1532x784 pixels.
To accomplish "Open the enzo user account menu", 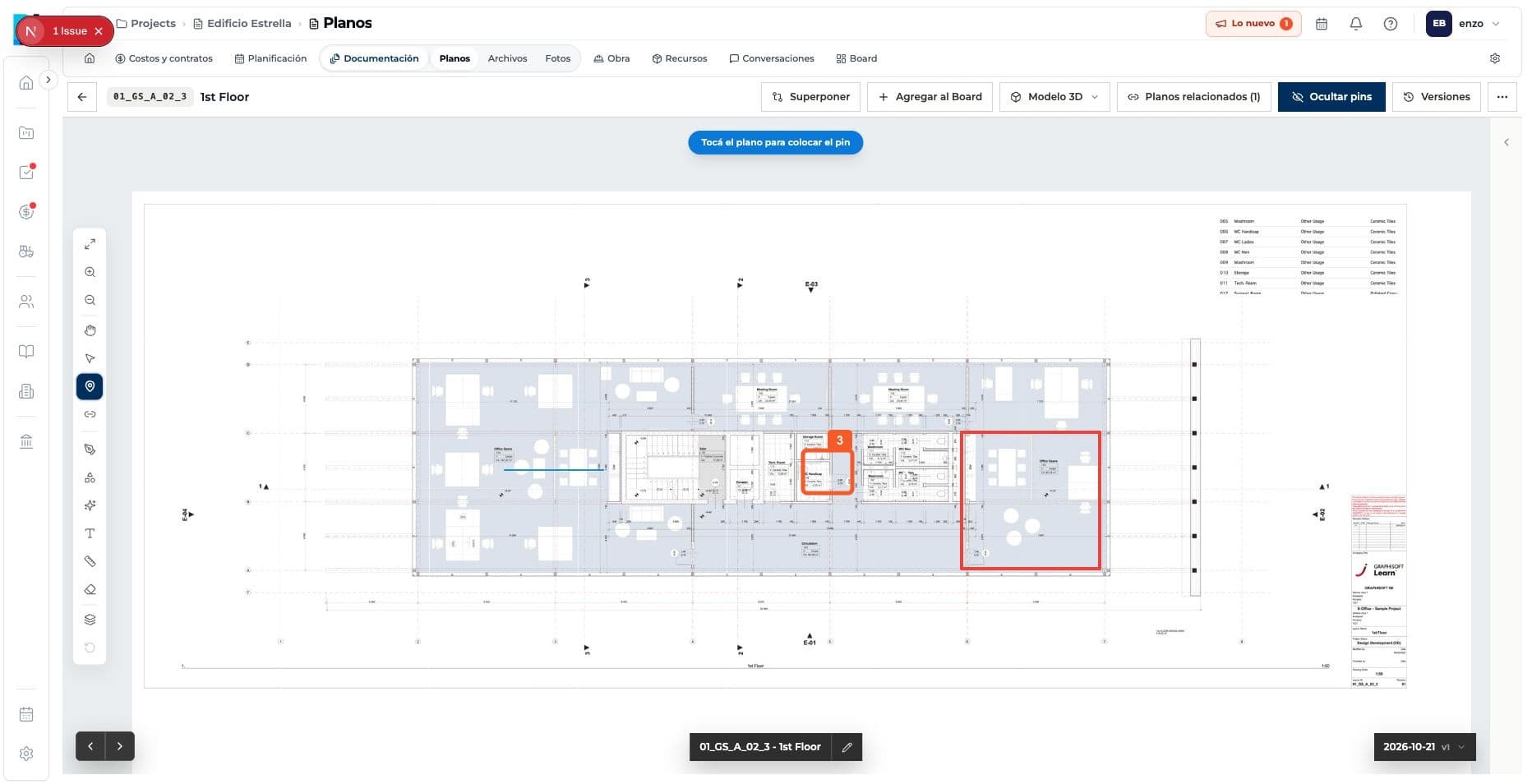I will tap(1463, 24).
